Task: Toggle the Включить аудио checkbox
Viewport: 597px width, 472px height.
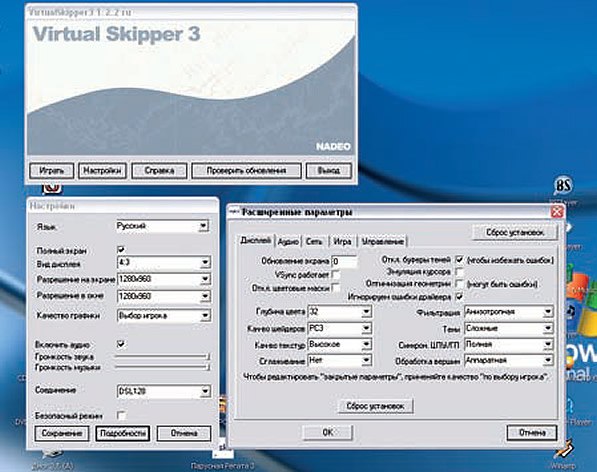Action: point(121,344)
